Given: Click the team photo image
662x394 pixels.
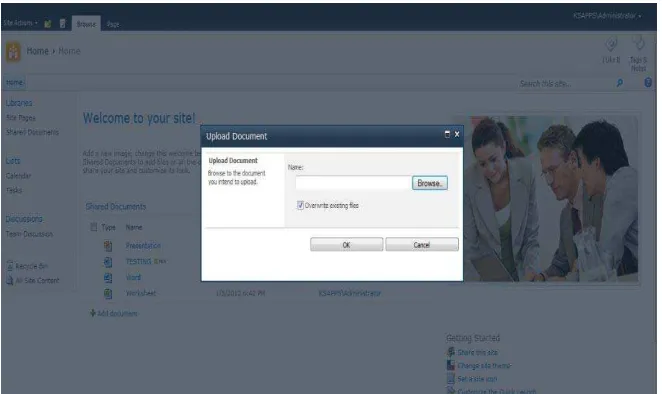Looking at the screenshot, I should point(551,198).
